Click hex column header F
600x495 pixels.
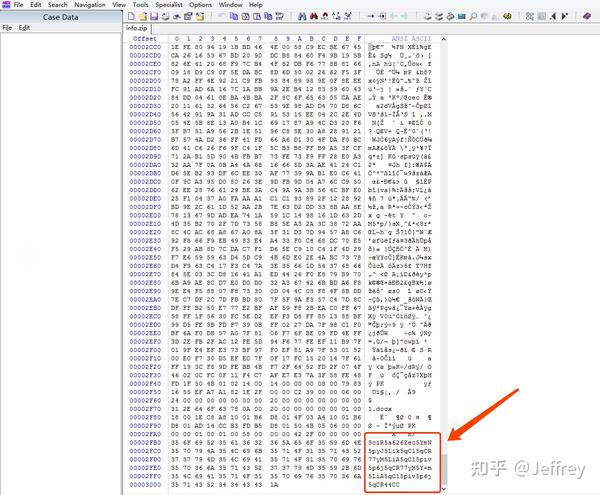(x=359, y=39)
